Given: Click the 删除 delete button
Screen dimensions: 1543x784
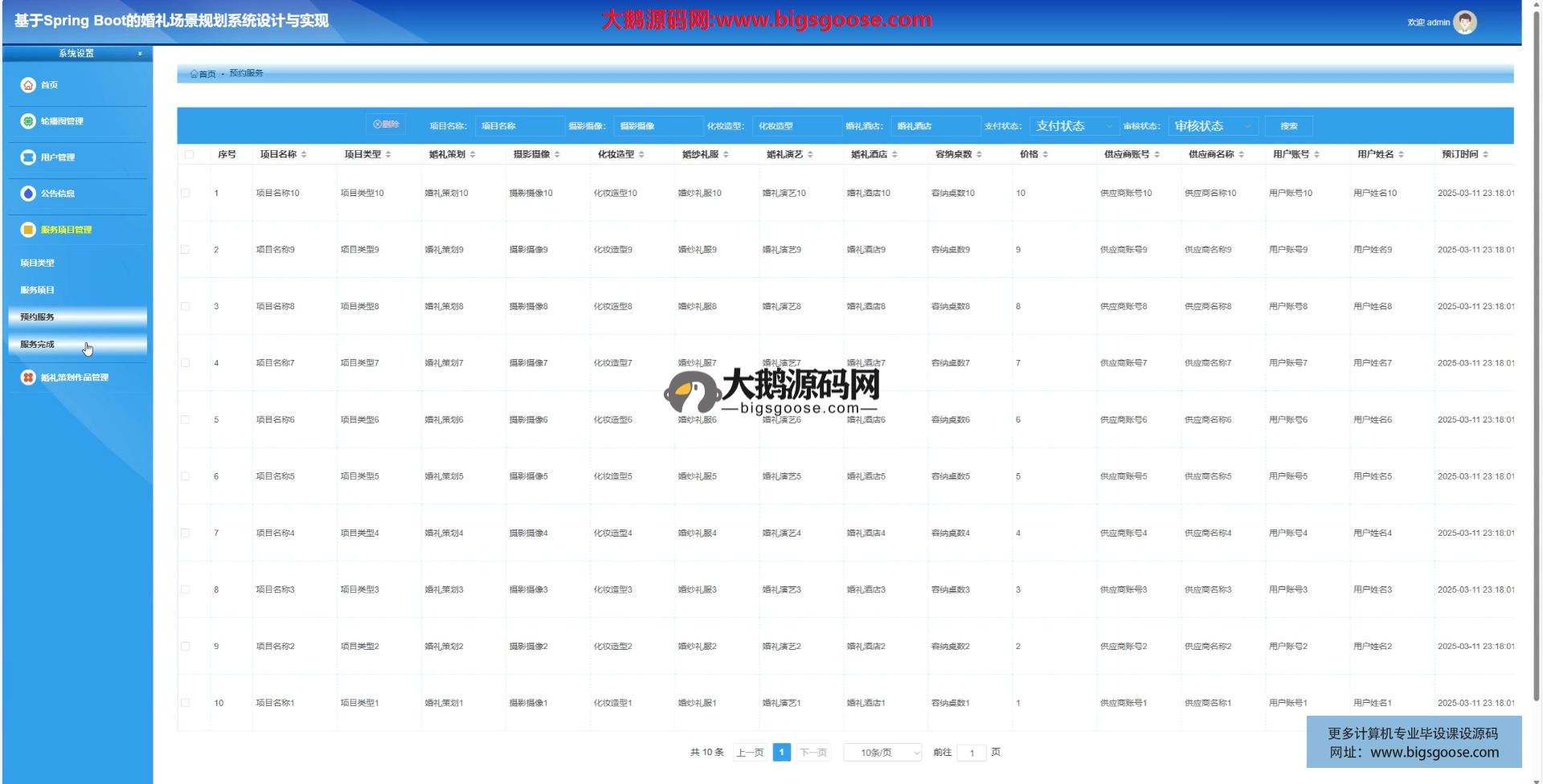Looking at the screenshot, I should (386, 125).
